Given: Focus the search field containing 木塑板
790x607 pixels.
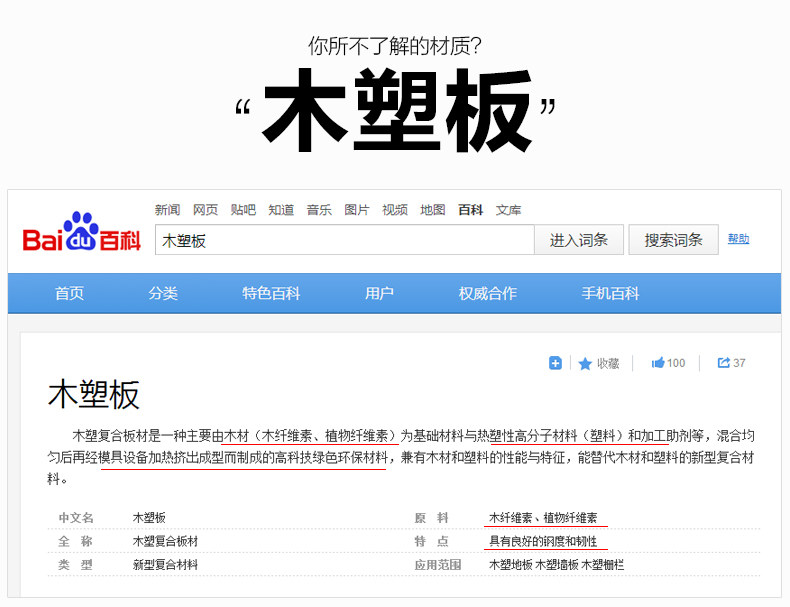Looking at the screenshot, I should coord(345,240).
